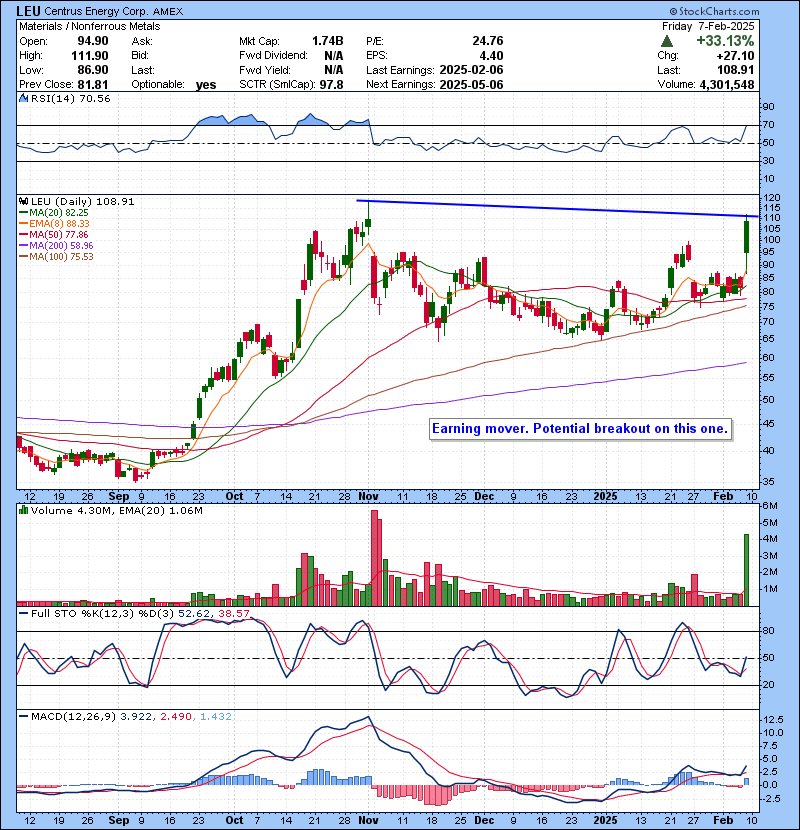Click the MA(100) 75.53 legend entry
Screen dimensions: 800x830
pos(56,257)
